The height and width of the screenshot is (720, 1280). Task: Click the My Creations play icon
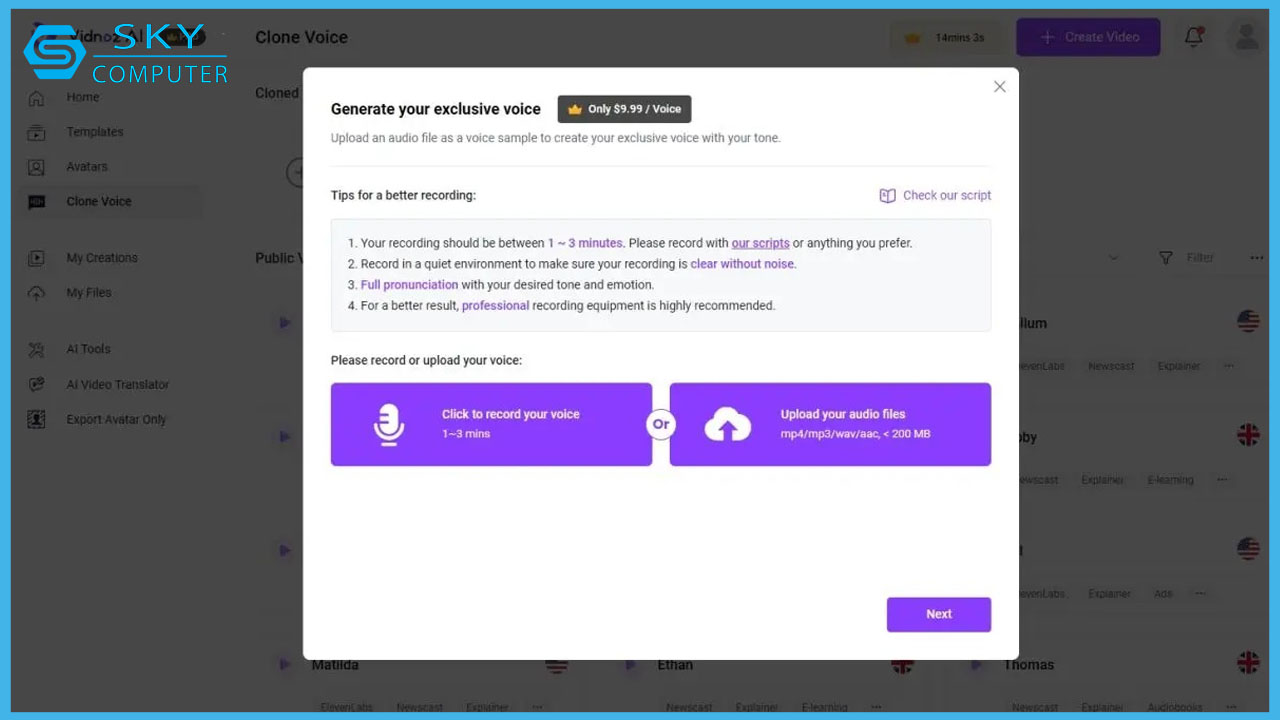coord(37,258)
